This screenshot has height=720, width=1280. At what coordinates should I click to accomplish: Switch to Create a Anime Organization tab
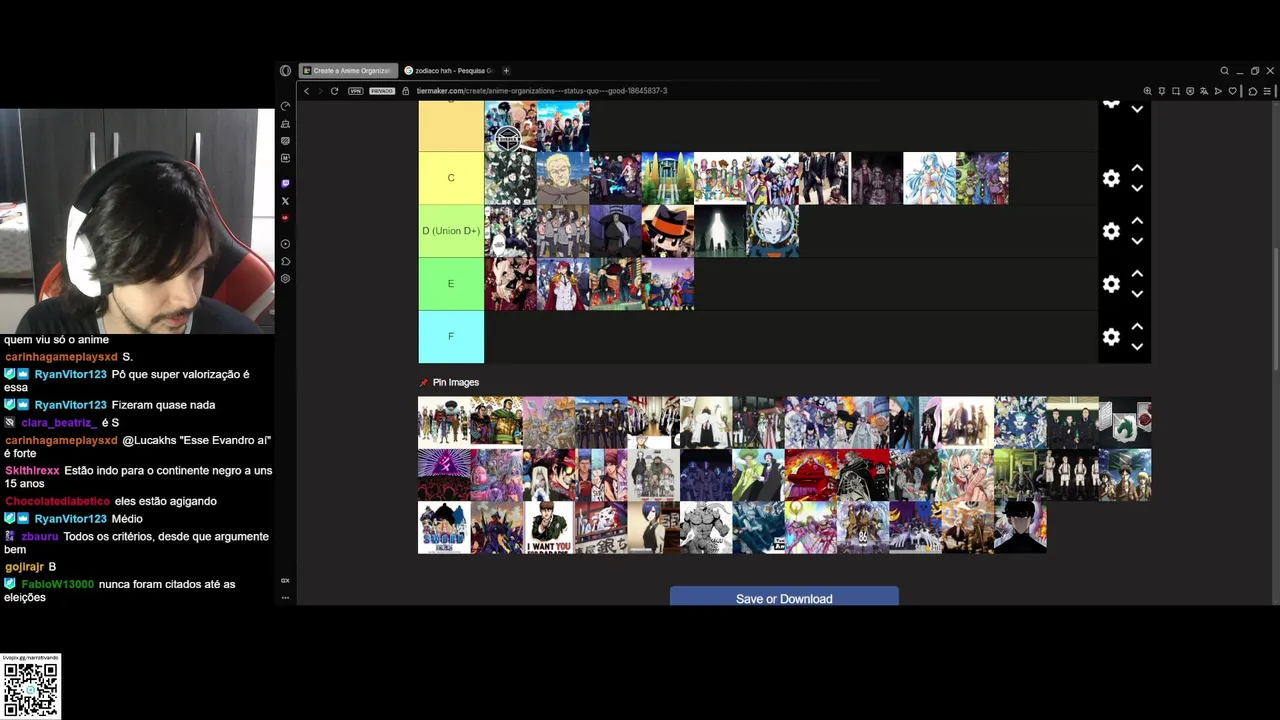click(348, 71)
